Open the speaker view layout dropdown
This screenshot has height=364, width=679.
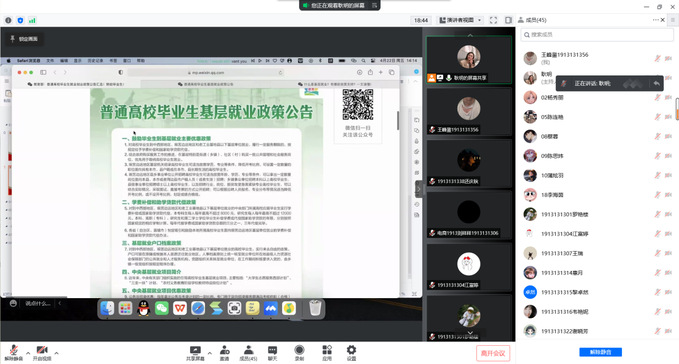tap(460, 20)
